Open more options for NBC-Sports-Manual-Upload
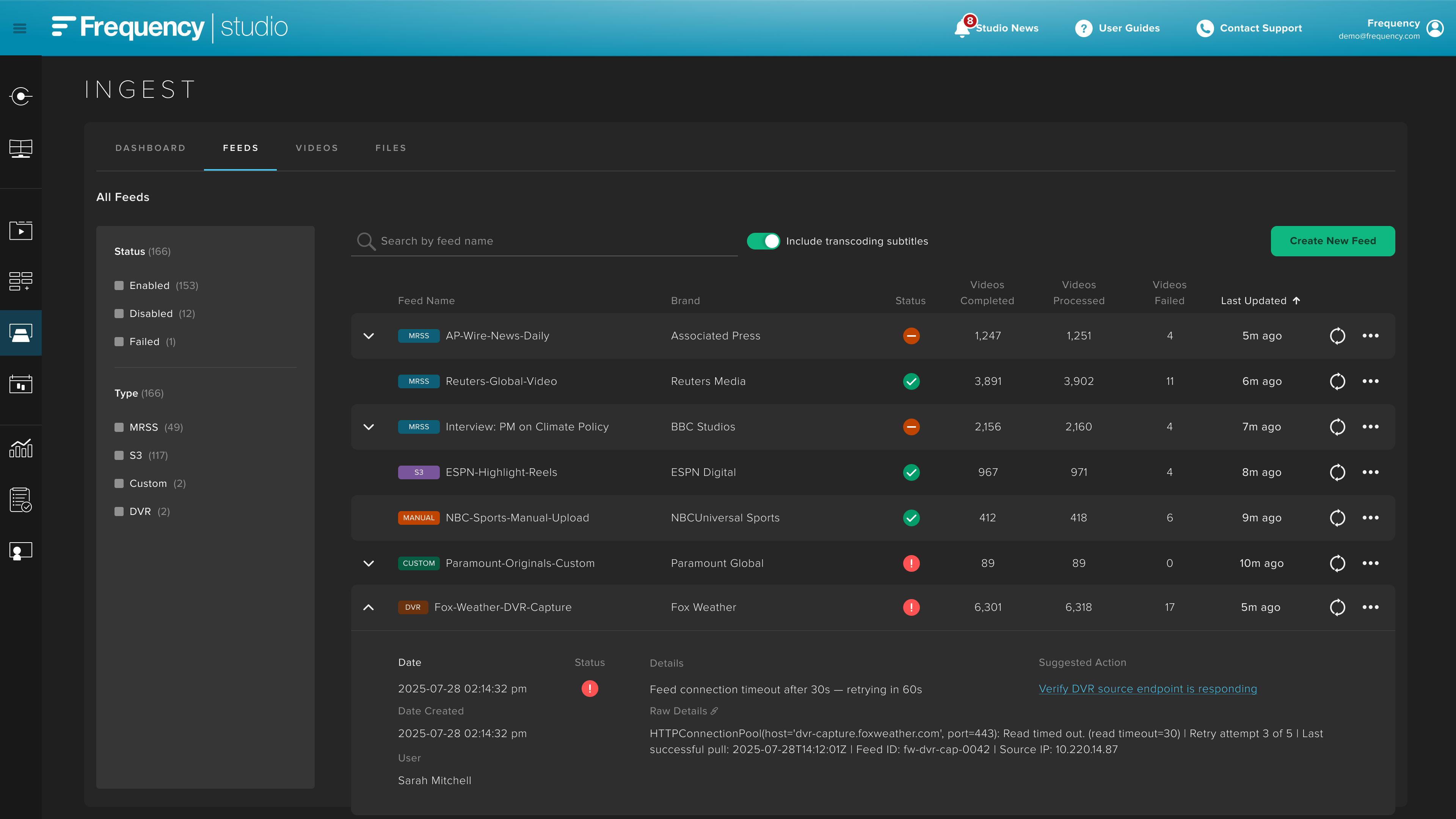Image resolution: width=1456 pixels, height=819 pixels. [1371, 518]
